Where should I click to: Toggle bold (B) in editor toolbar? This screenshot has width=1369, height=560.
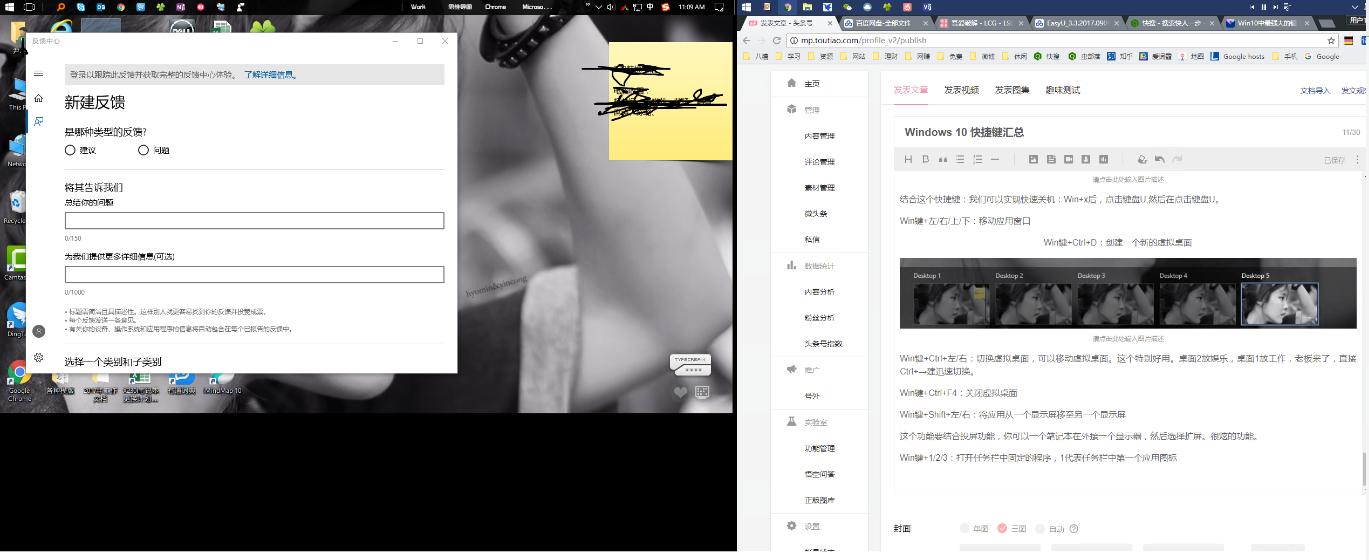[x=925, y=159]
